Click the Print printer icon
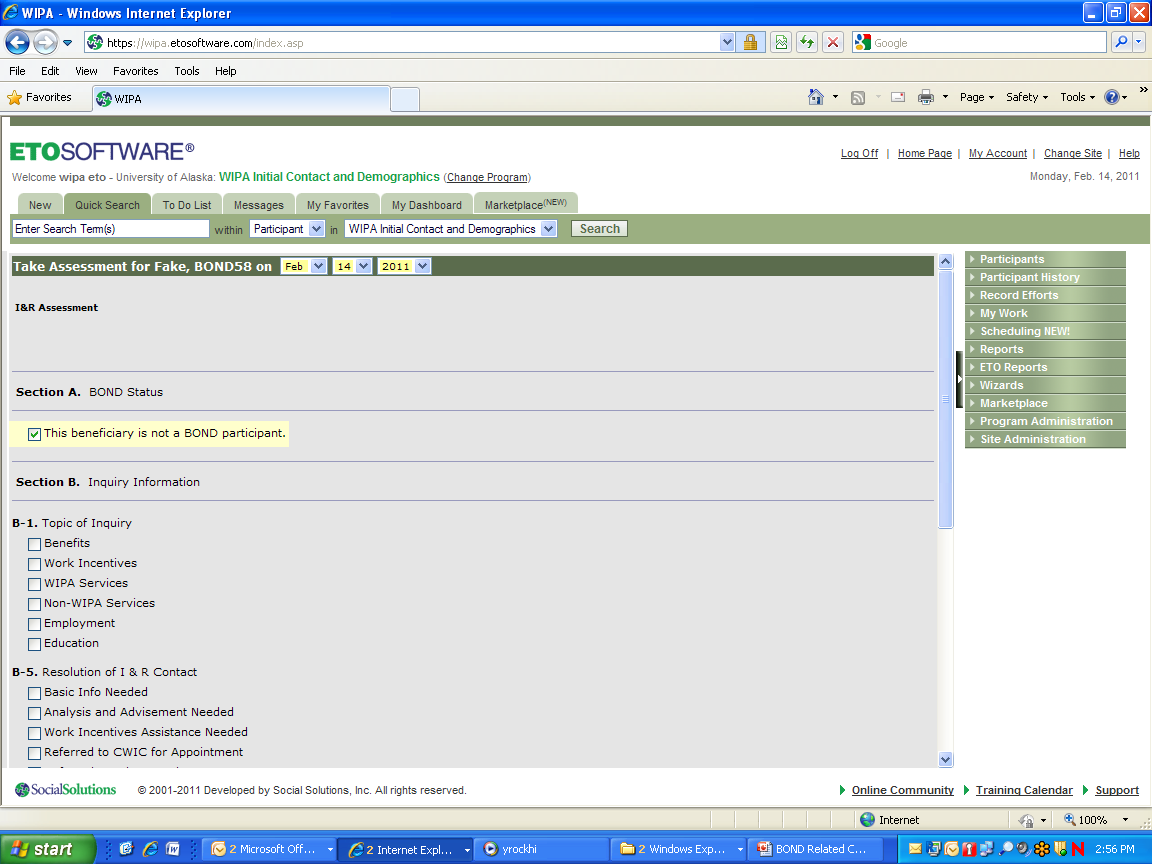Screen dimensions: 1152x864 point(926,97)
